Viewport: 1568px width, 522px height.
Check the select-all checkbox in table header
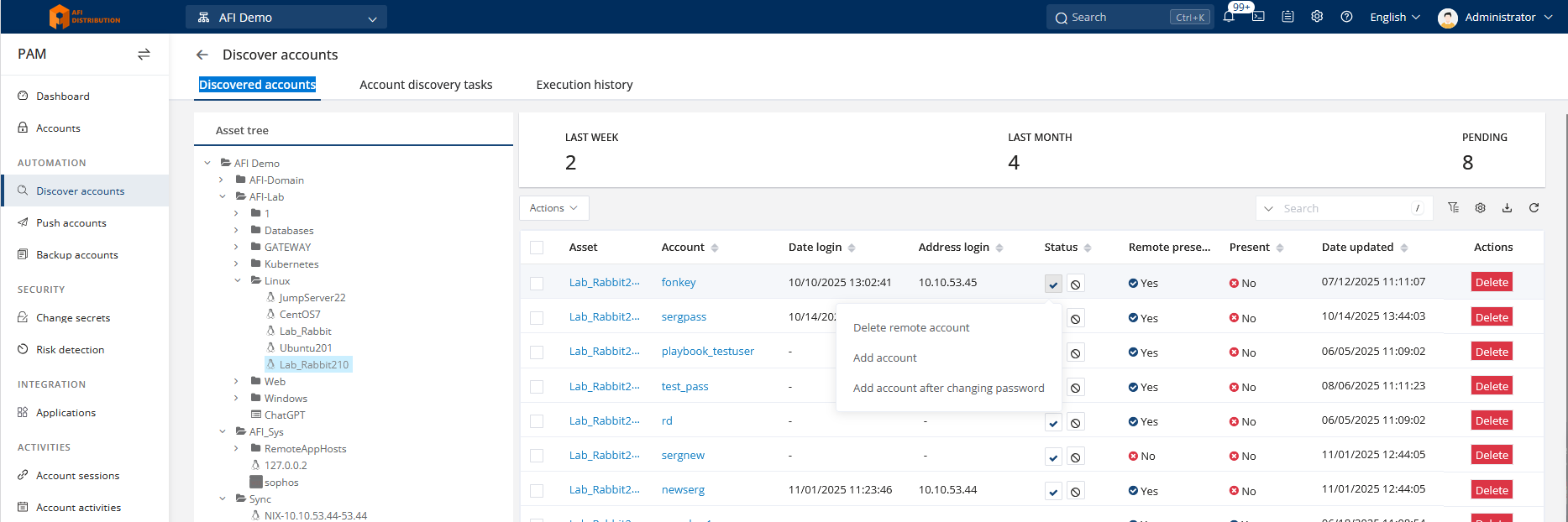[537, 248]
